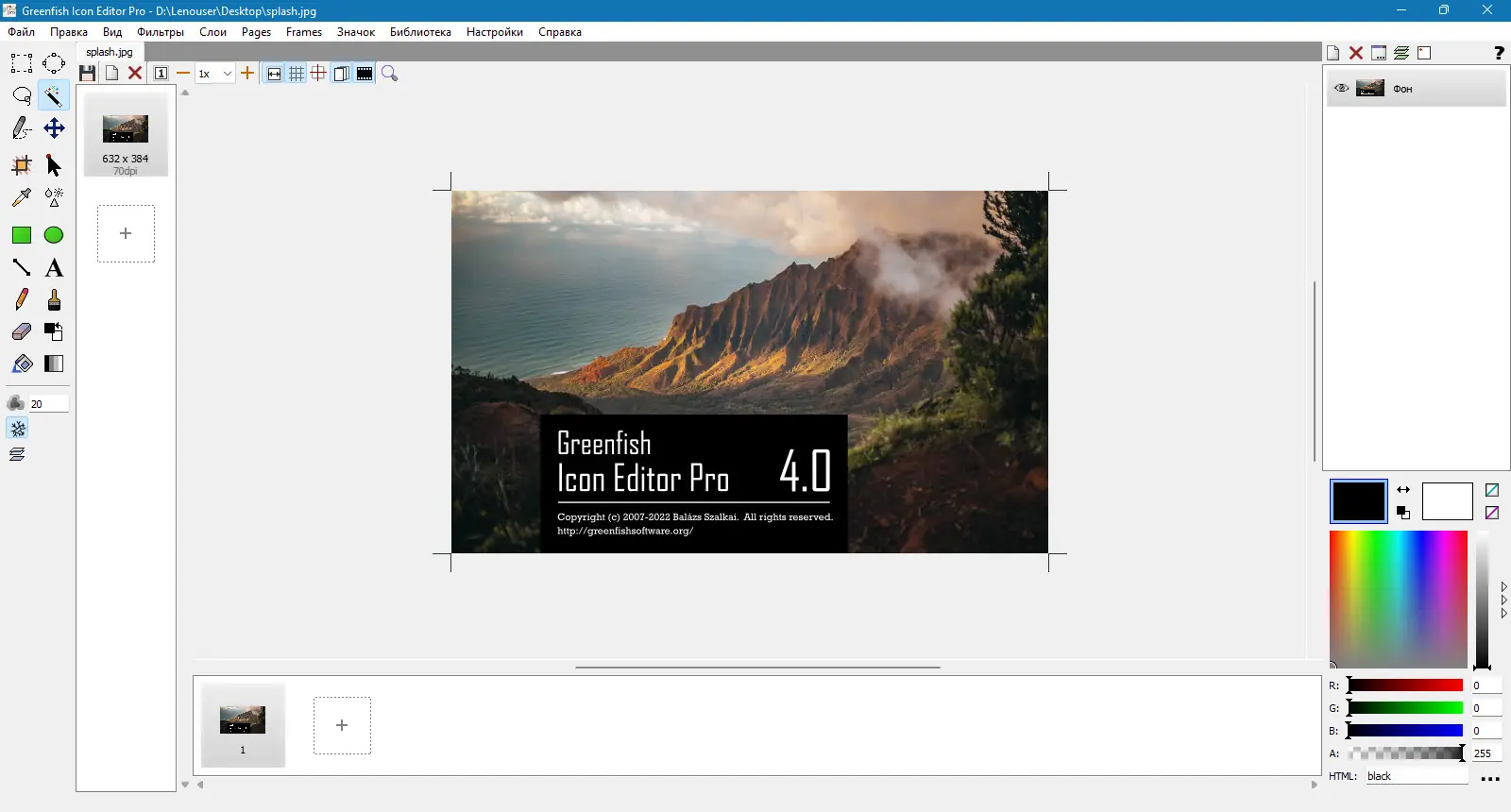Choose the hot spot pointer tool

pos(54,166)
